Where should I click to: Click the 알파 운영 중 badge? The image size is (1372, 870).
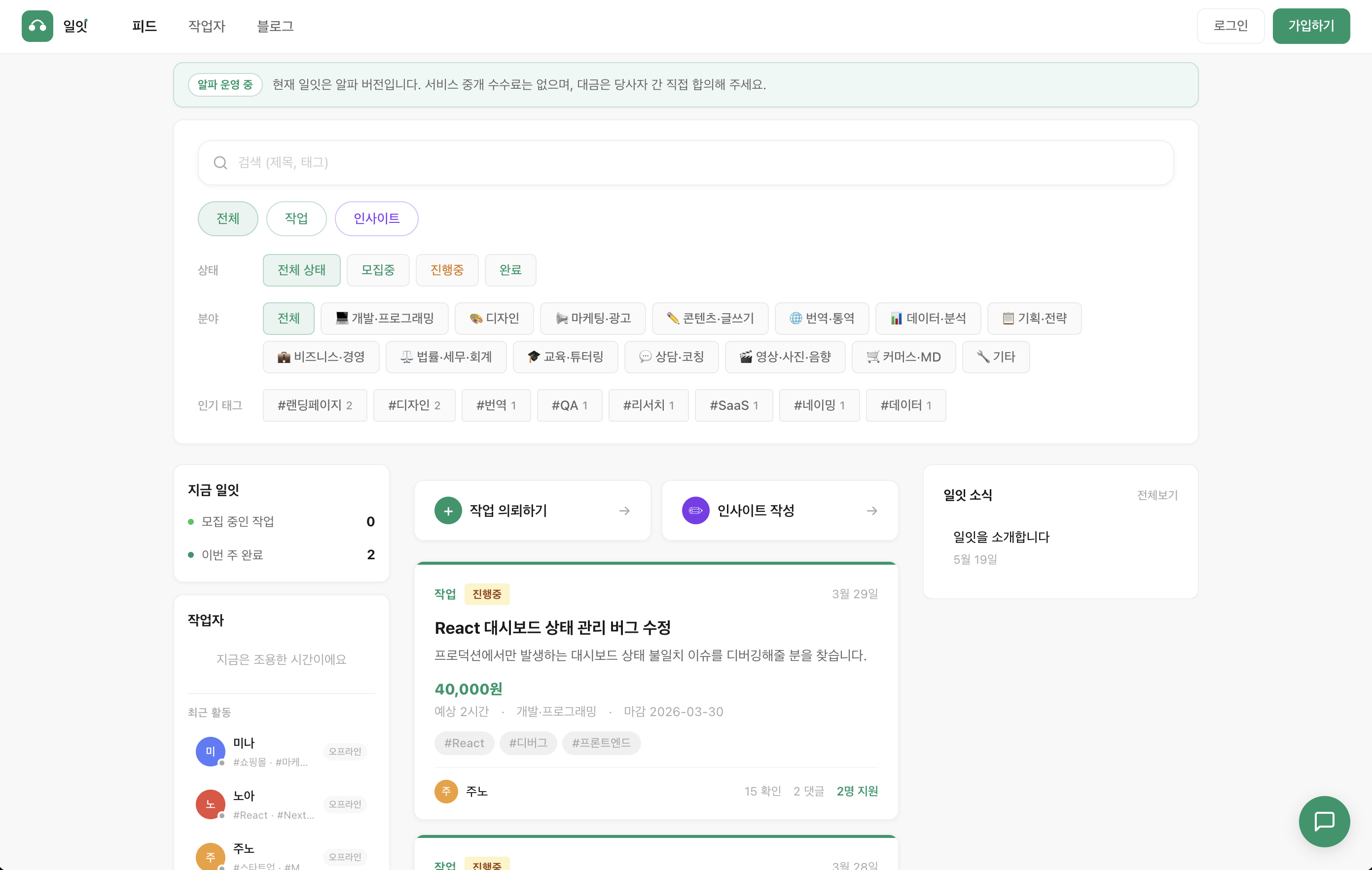225,85
